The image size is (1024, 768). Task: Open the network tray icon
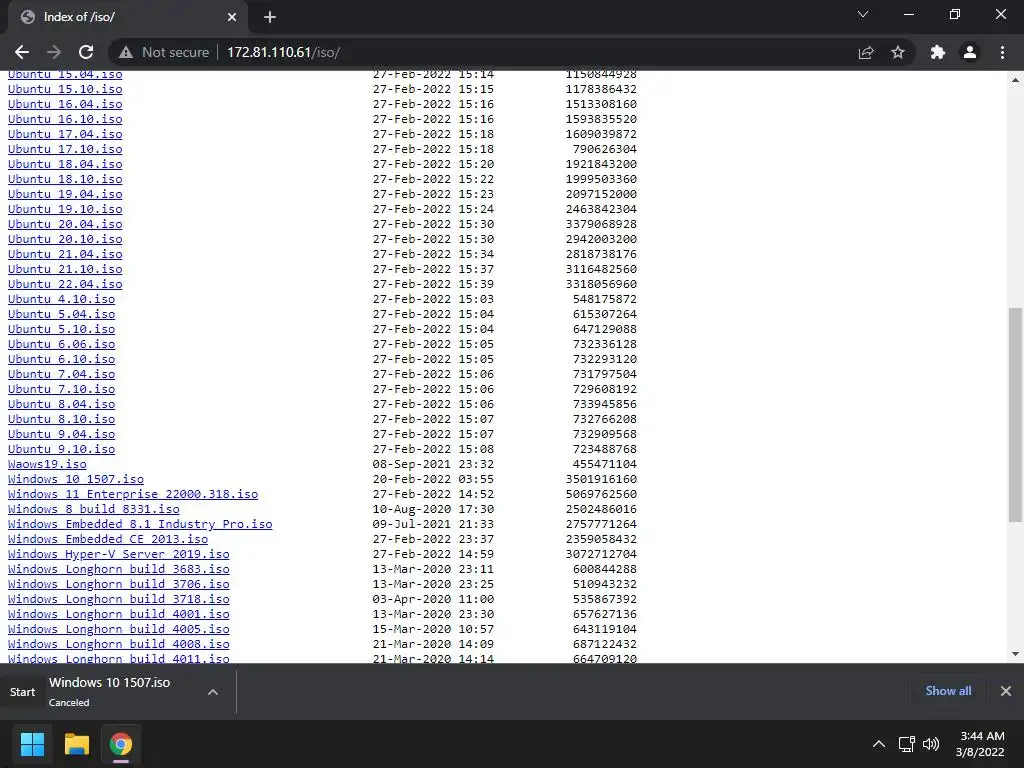[906, 744]
